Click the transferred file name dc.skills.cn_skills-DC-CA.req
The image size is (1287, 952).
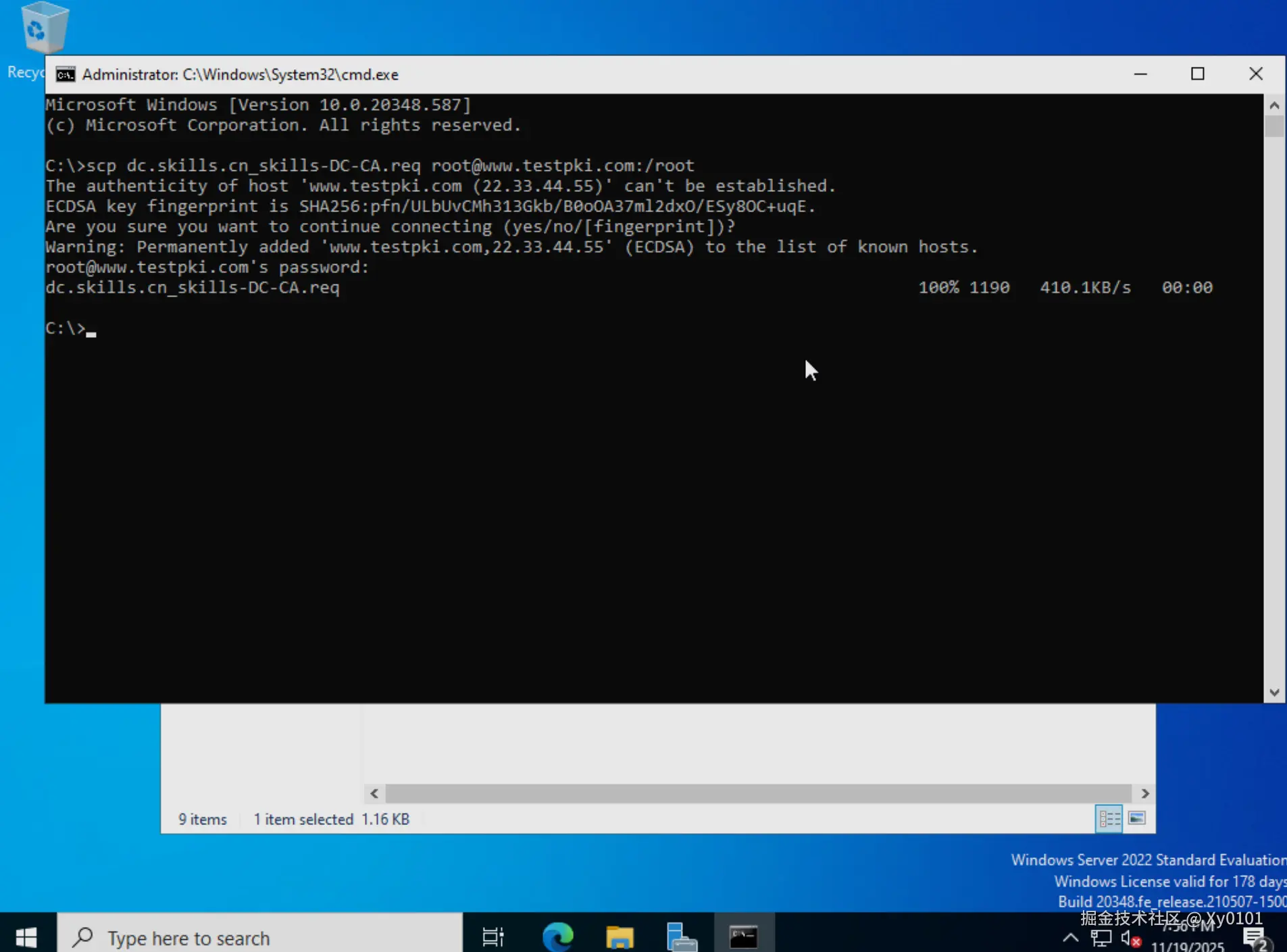click(x=193, y=288)
